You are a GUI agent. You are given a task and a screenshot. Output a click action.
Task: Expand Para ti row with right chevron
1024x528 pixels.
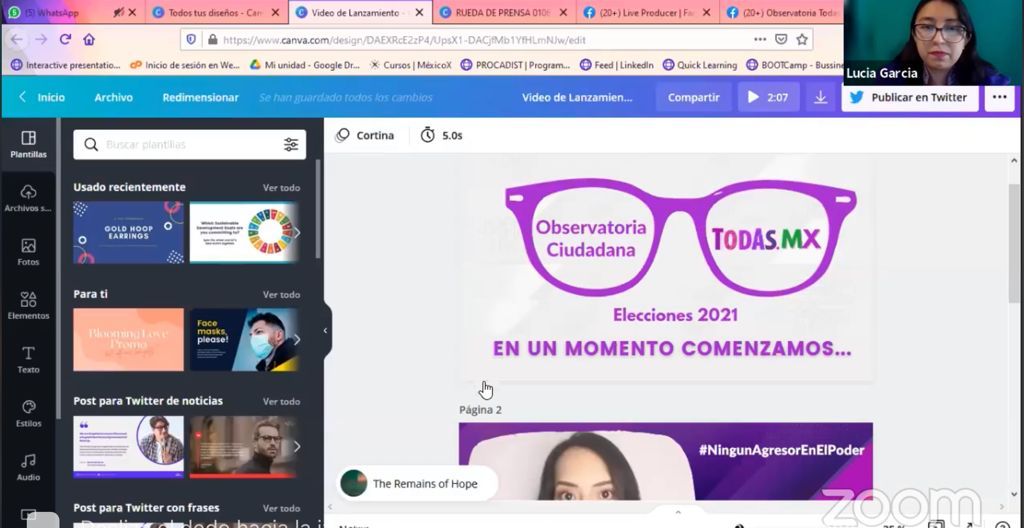pos(296,340)
